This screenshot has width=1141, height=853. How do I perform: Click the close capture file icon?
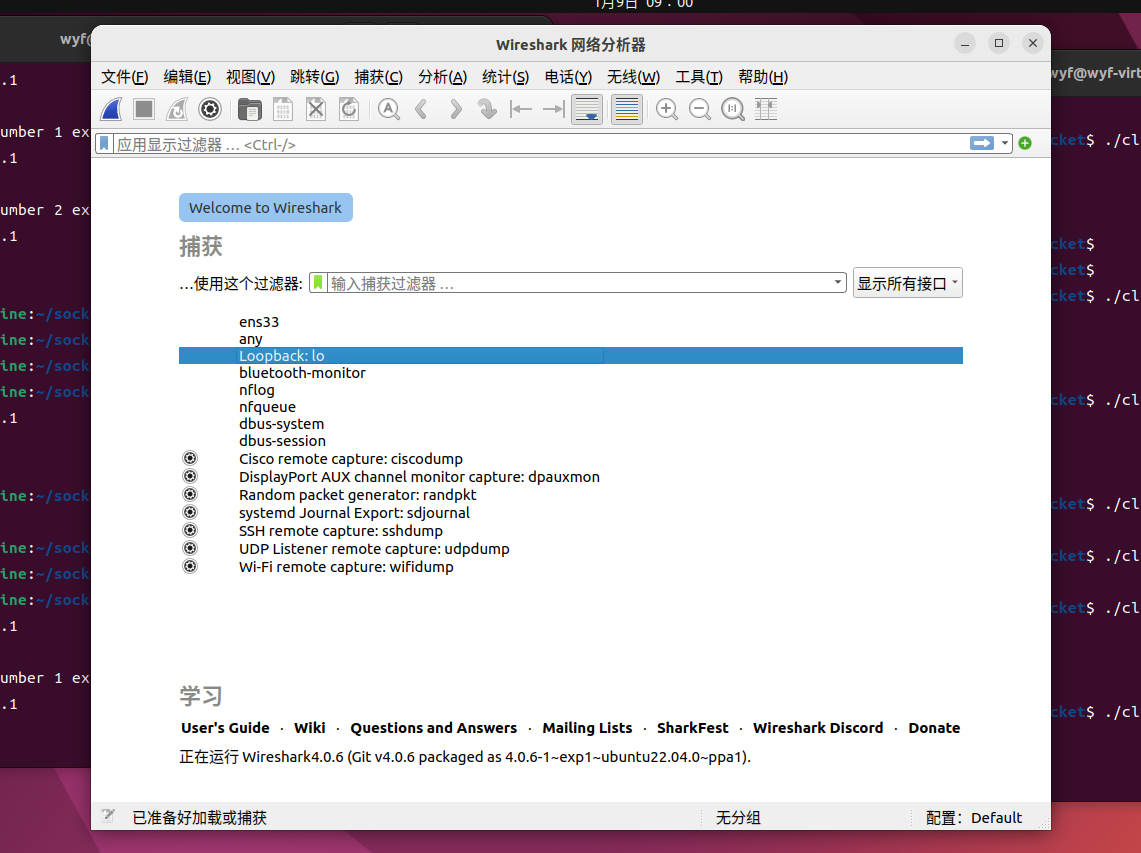(316, 109)
